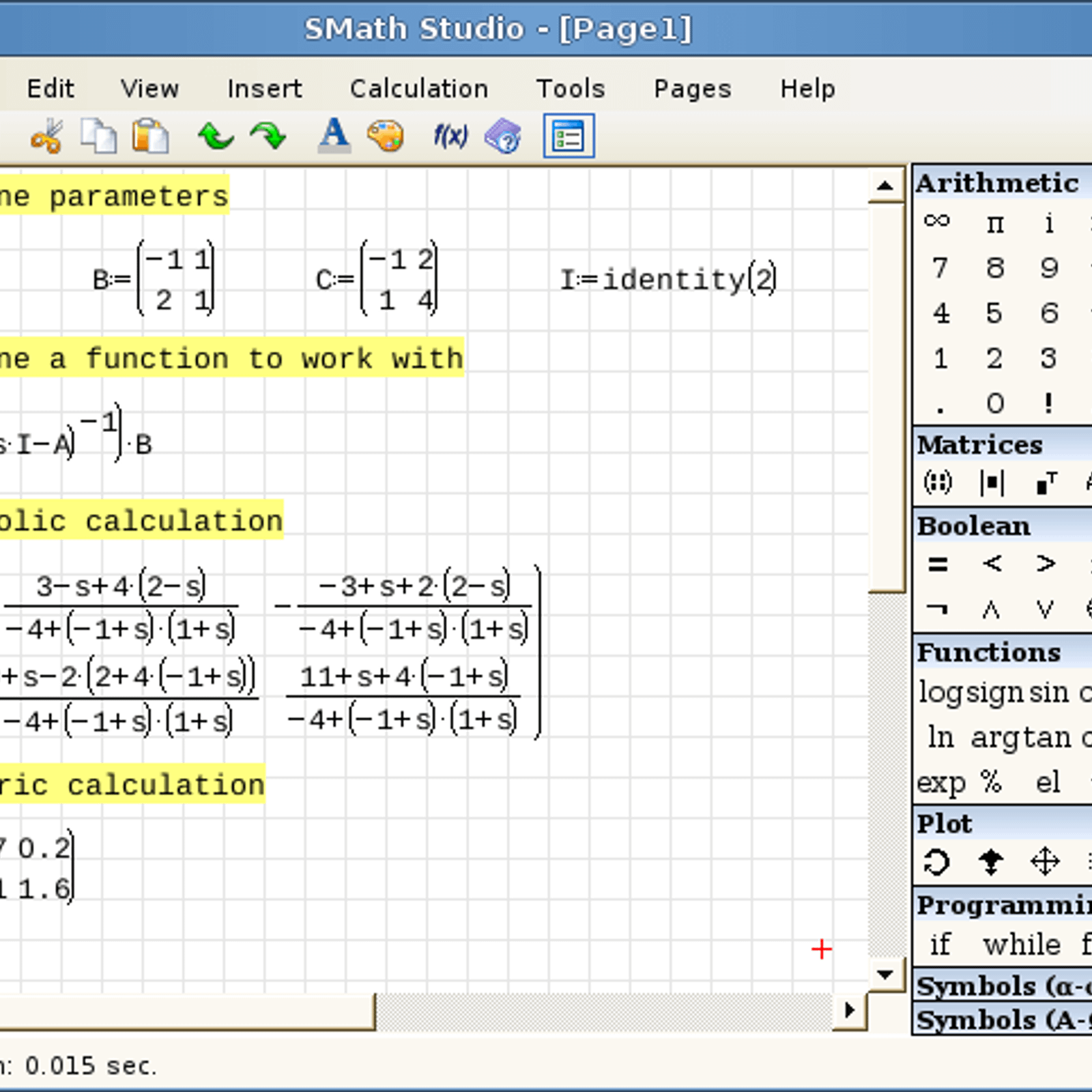Screen dimensions: 1092x1092
Task: Insert the imaginary unit i
Action: point(1049,223)
